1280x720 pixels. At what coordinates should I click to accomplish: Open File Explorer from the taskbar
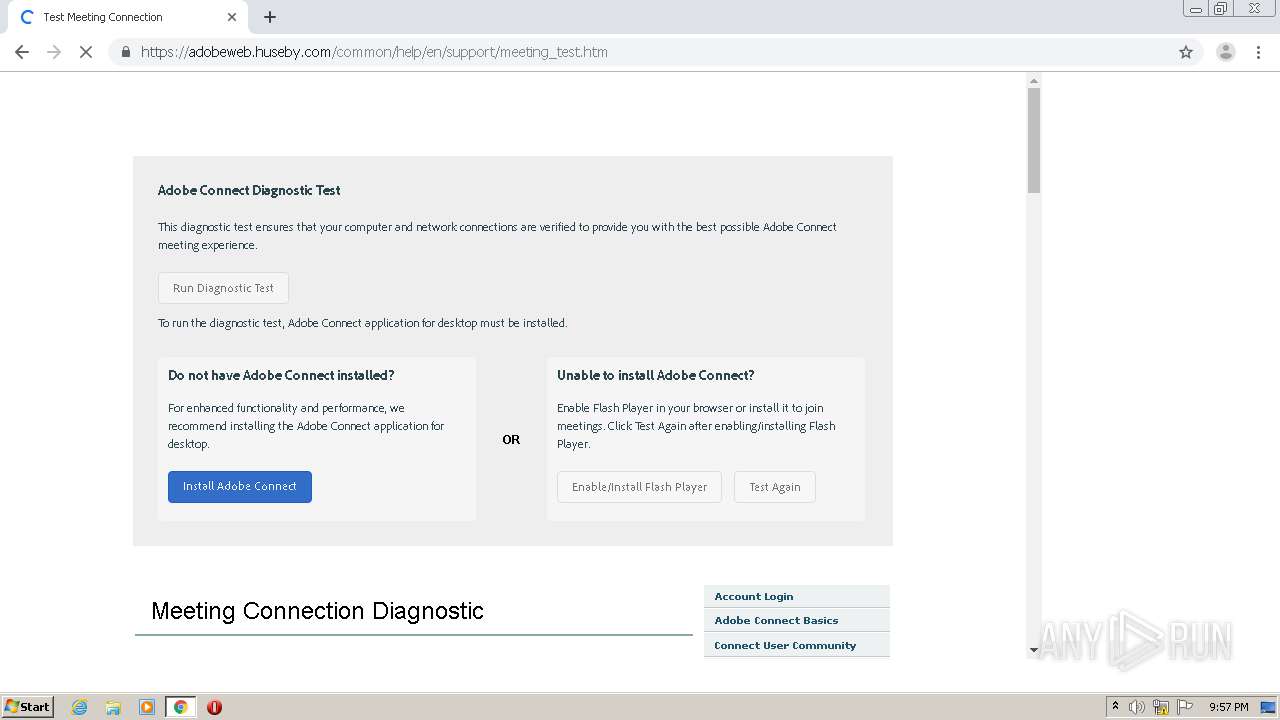(113, 707)
